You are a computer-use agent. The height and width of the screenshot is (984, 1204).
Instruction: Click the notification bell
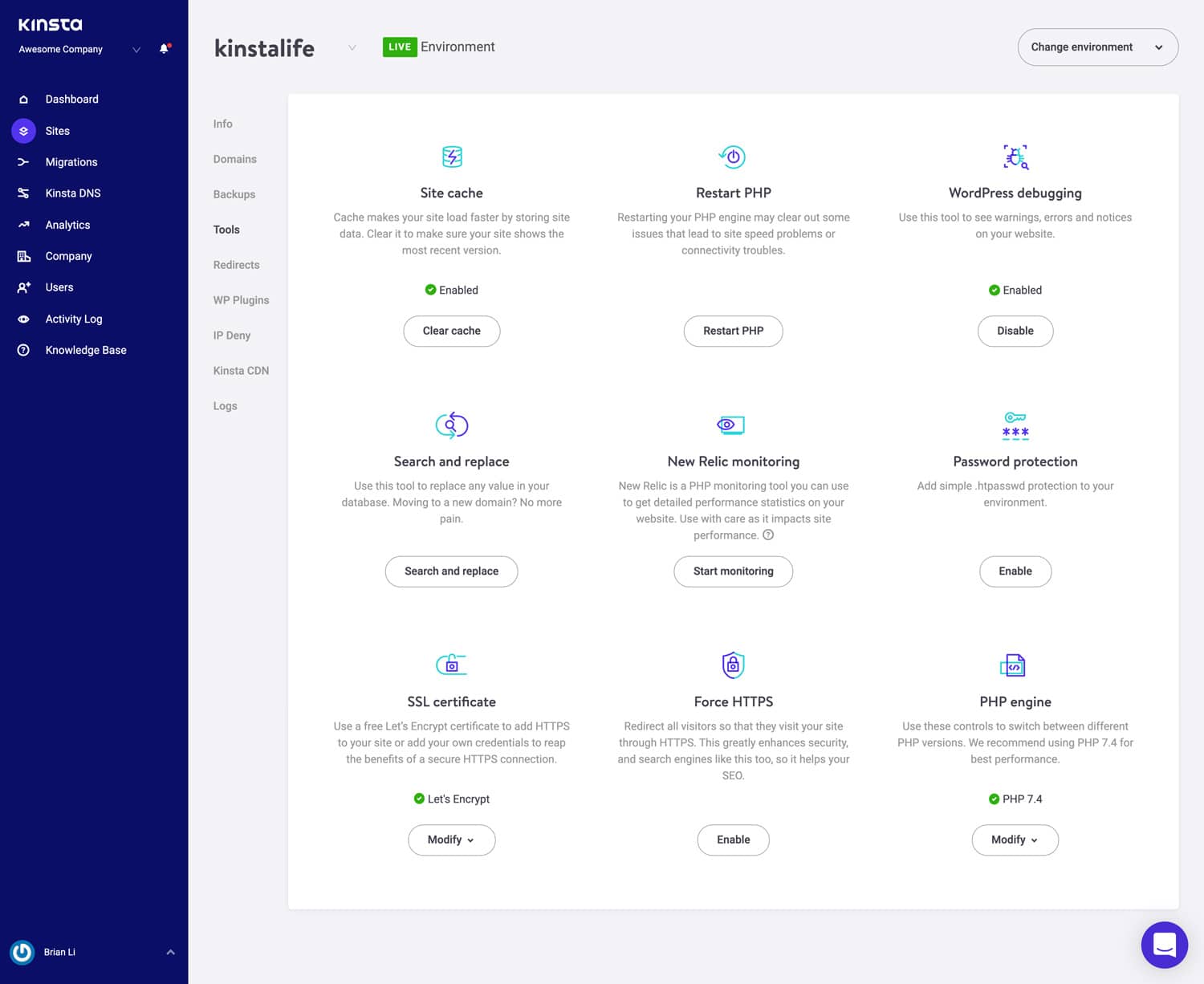click(164, 48)
